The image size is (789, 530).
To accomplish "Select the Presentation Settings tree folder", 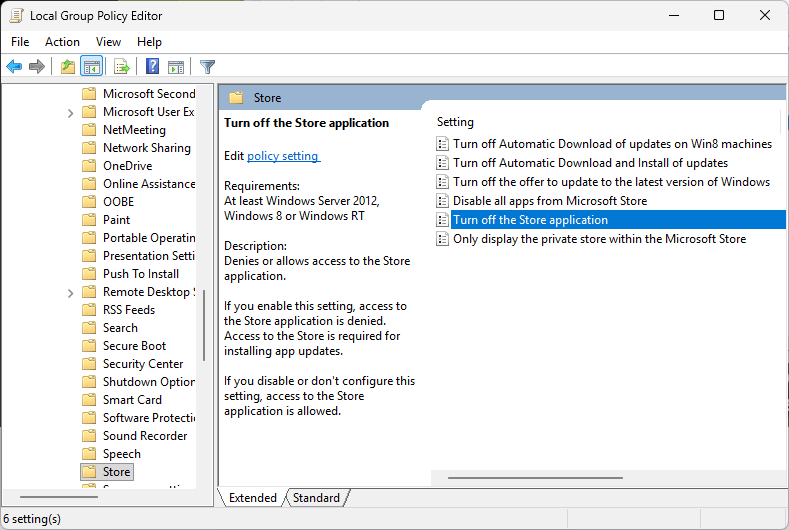I will click(x=149, y=256).
